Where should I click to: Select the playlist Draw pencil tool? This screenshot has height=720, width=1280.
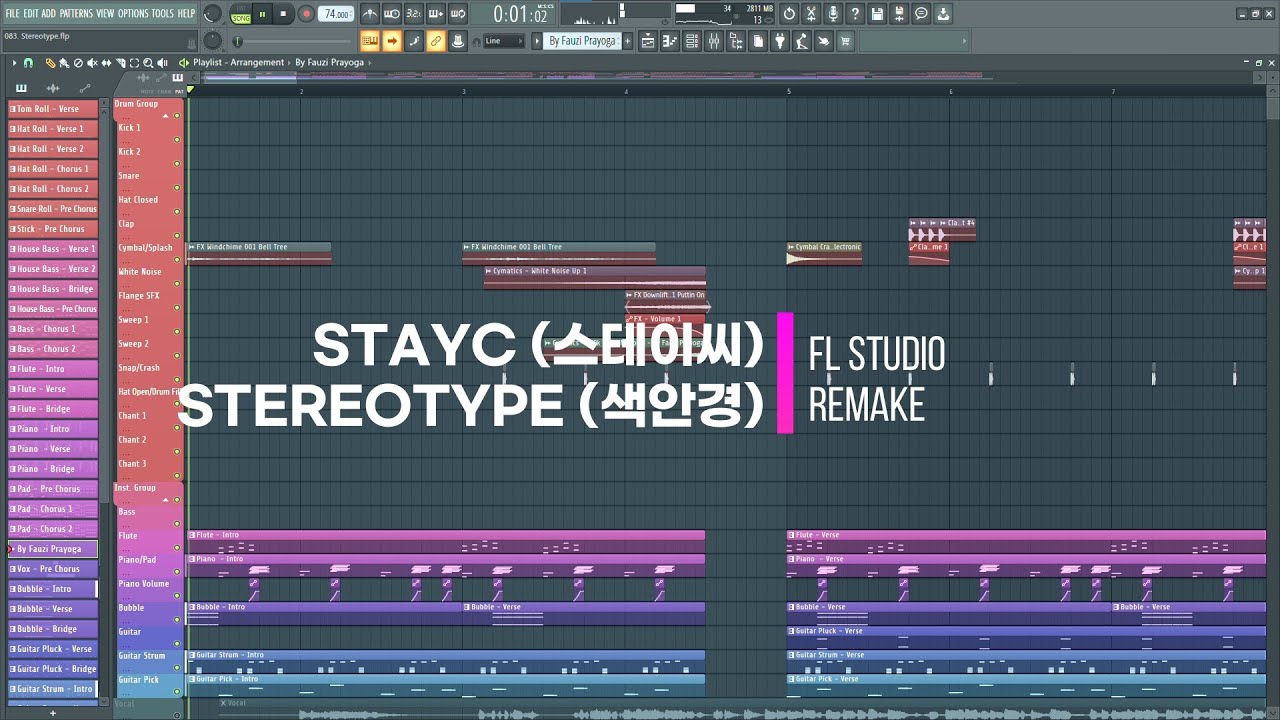click(x=51, y=63)
